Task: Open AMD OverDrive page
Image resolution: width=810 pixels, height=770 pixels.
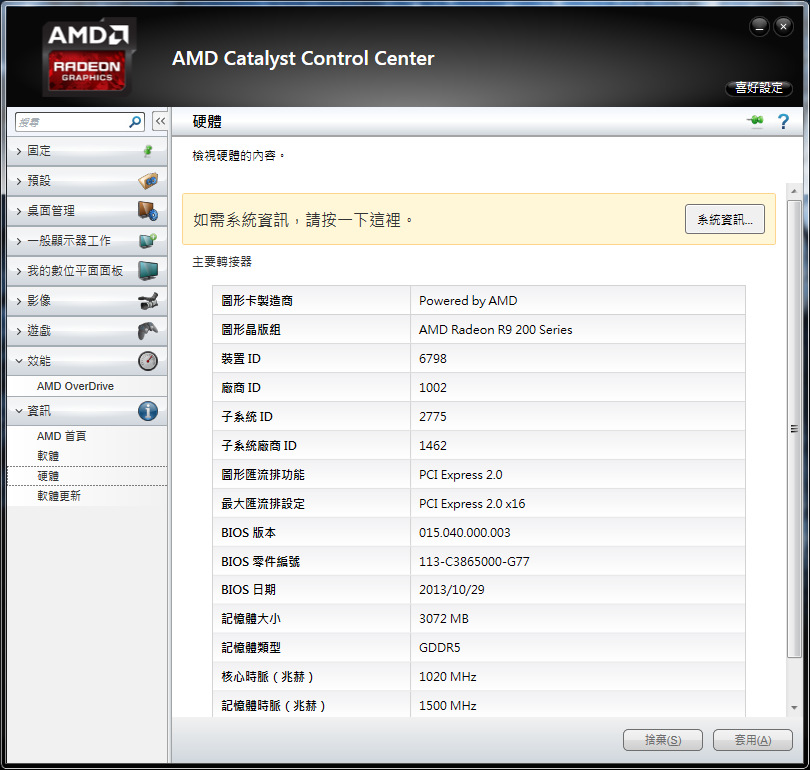Action: coord(75,386)
